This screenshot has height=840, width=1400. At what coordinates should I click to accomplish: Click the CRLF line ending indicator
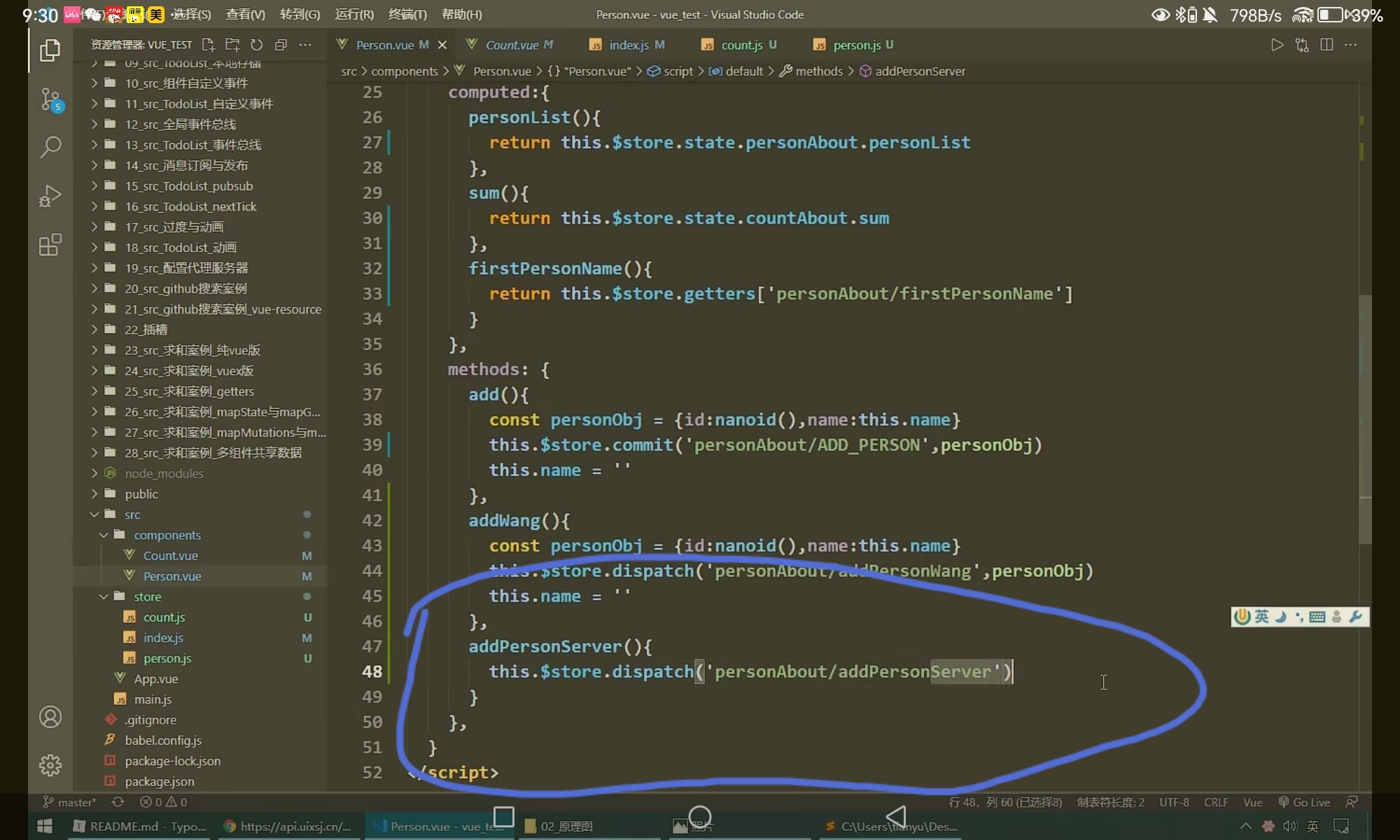coord(1216,802)
